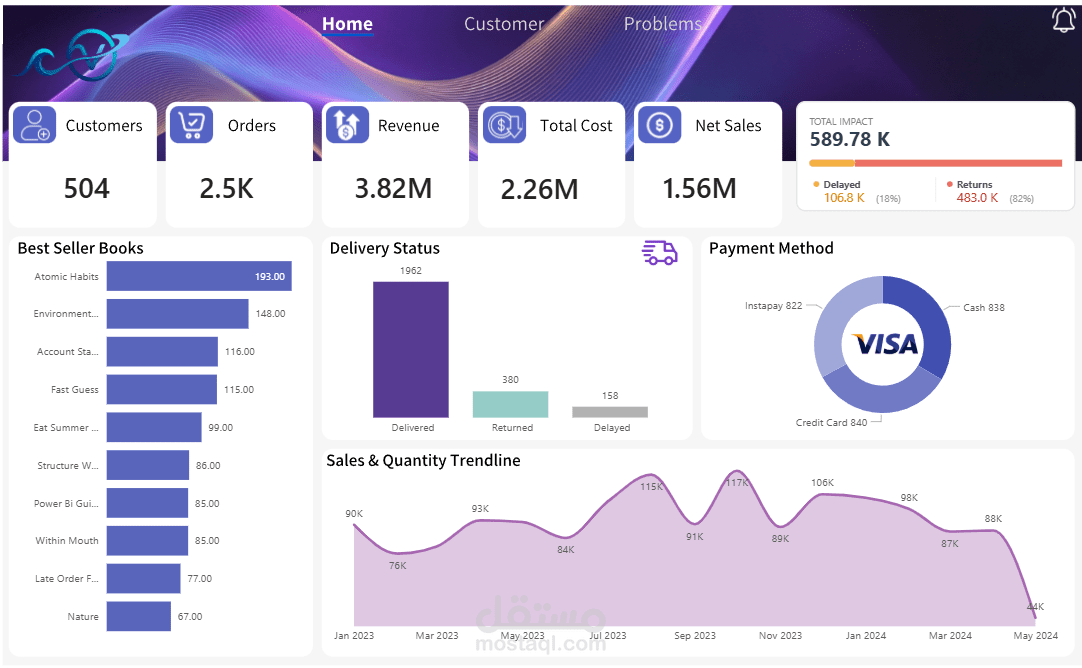Image resolution: width=1082 pixels, height=668 pixels.
Task: Click the Delayed 106.8 K value
Action: [x=844, y=198]
